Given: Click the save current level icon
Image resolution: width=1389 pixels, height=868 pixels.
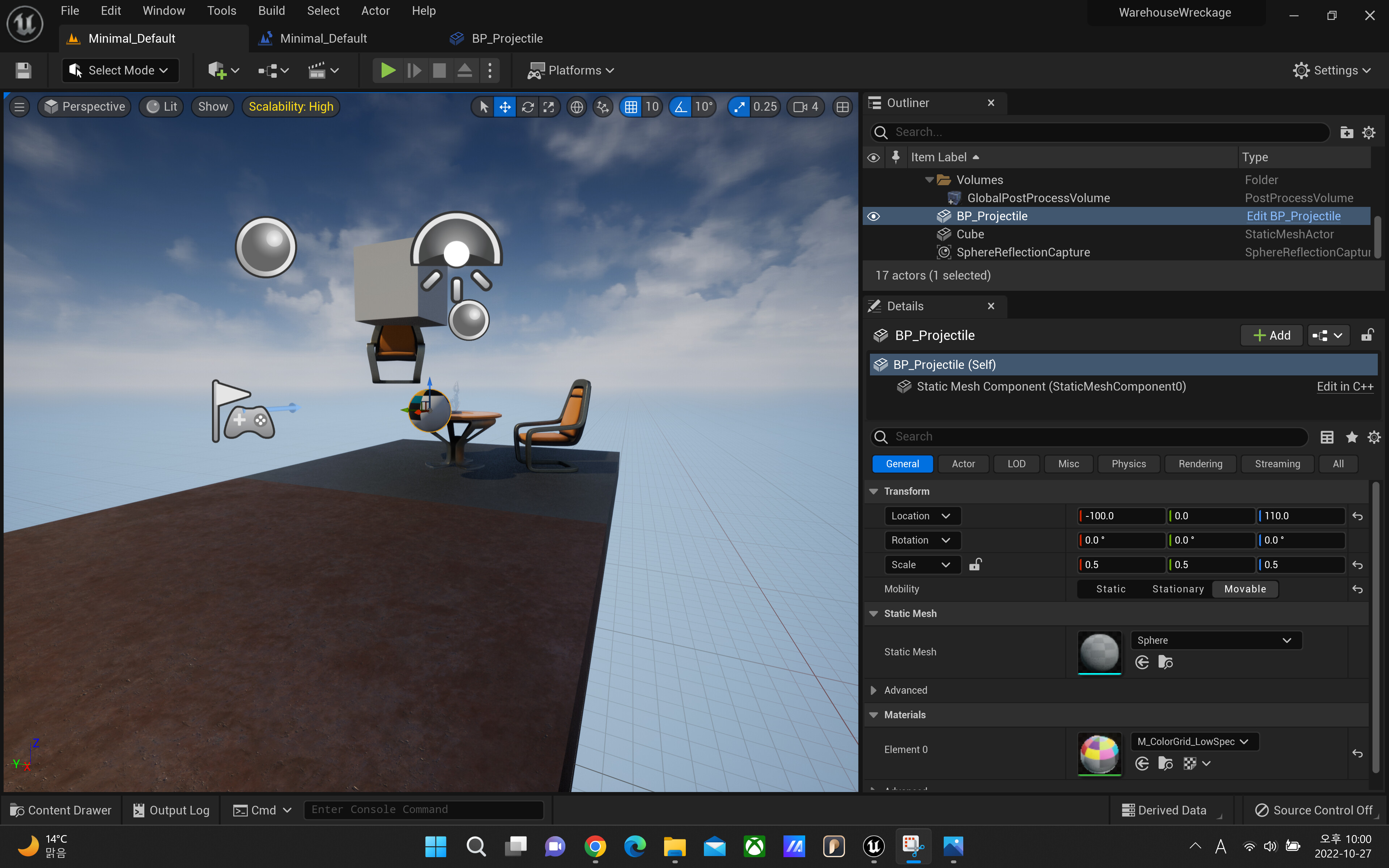Looking at the screenshot, I should click(23, 70).
